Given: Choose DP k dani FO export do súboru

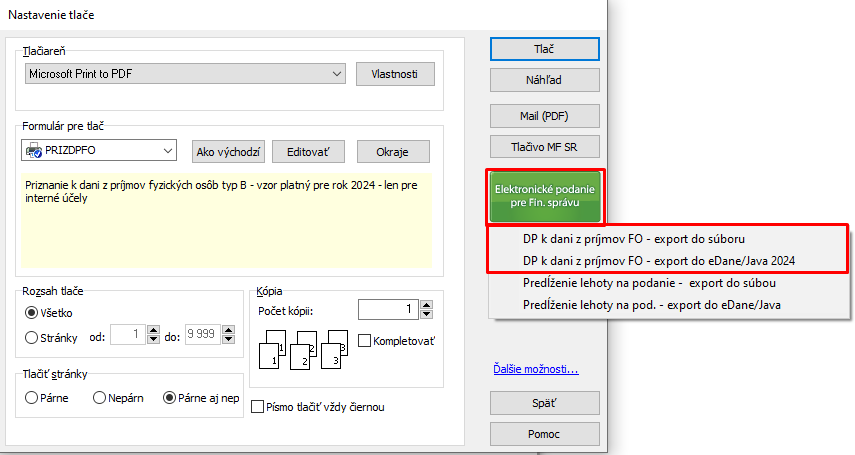Looking at the screenshot, I should click(634, 239).
